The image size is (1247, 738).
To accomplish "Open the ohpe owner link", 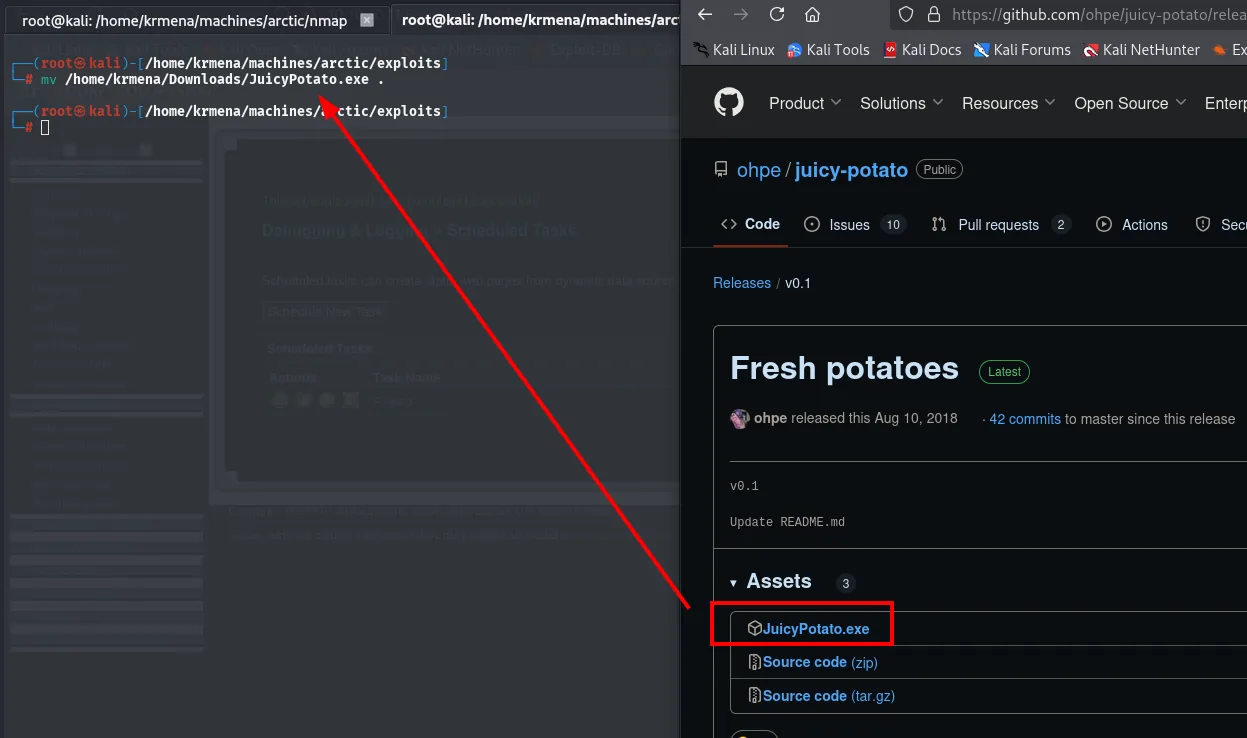I will pyautogui.click(x=759, y=170).
